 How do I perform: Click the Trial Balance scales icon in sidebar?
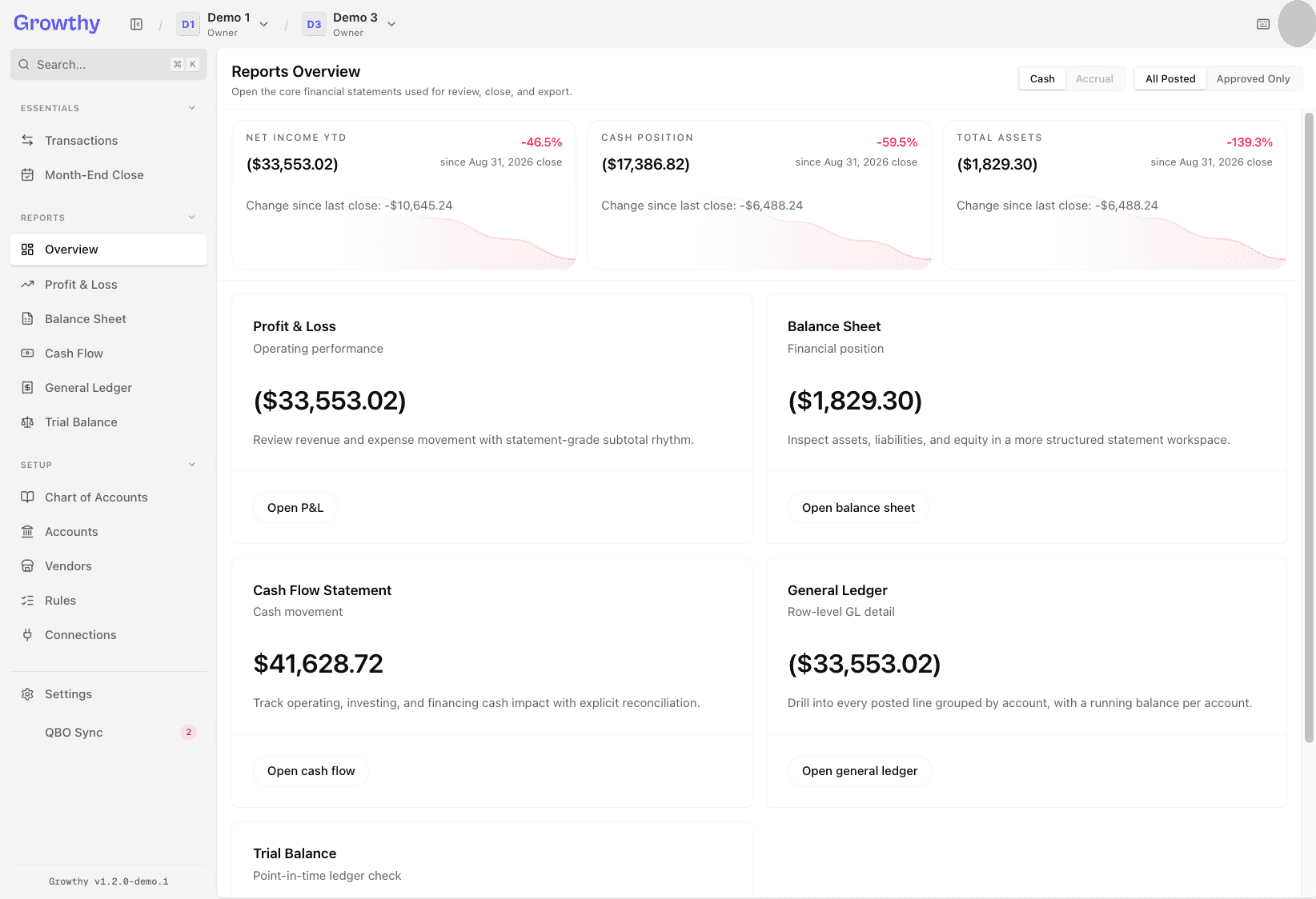28,423
